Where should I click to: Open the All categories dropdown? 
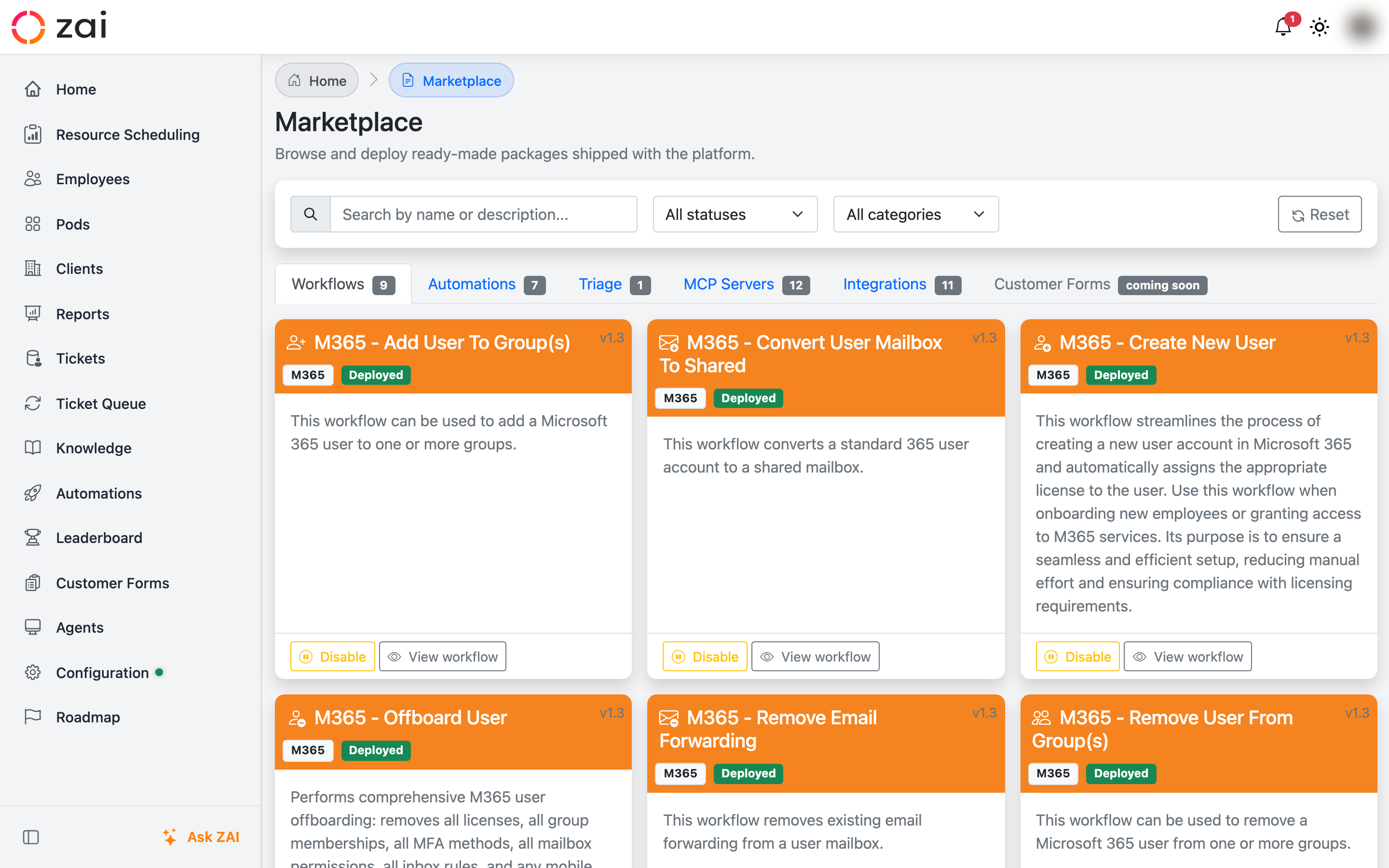click(916, 214)
